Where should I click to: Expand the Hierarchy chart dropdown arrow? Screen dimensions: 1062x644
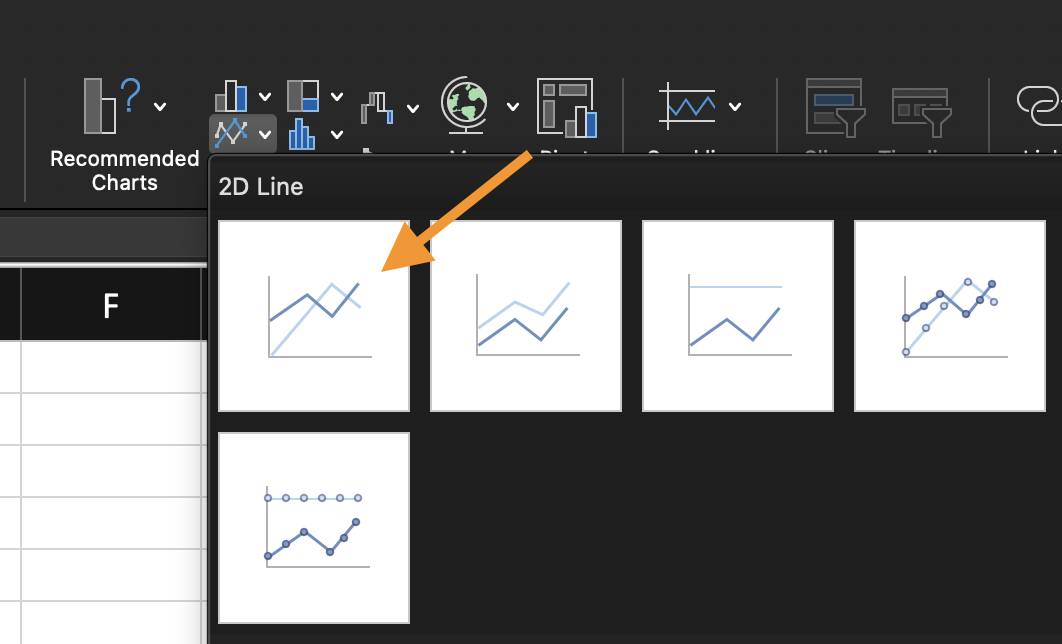click(337, 97)
